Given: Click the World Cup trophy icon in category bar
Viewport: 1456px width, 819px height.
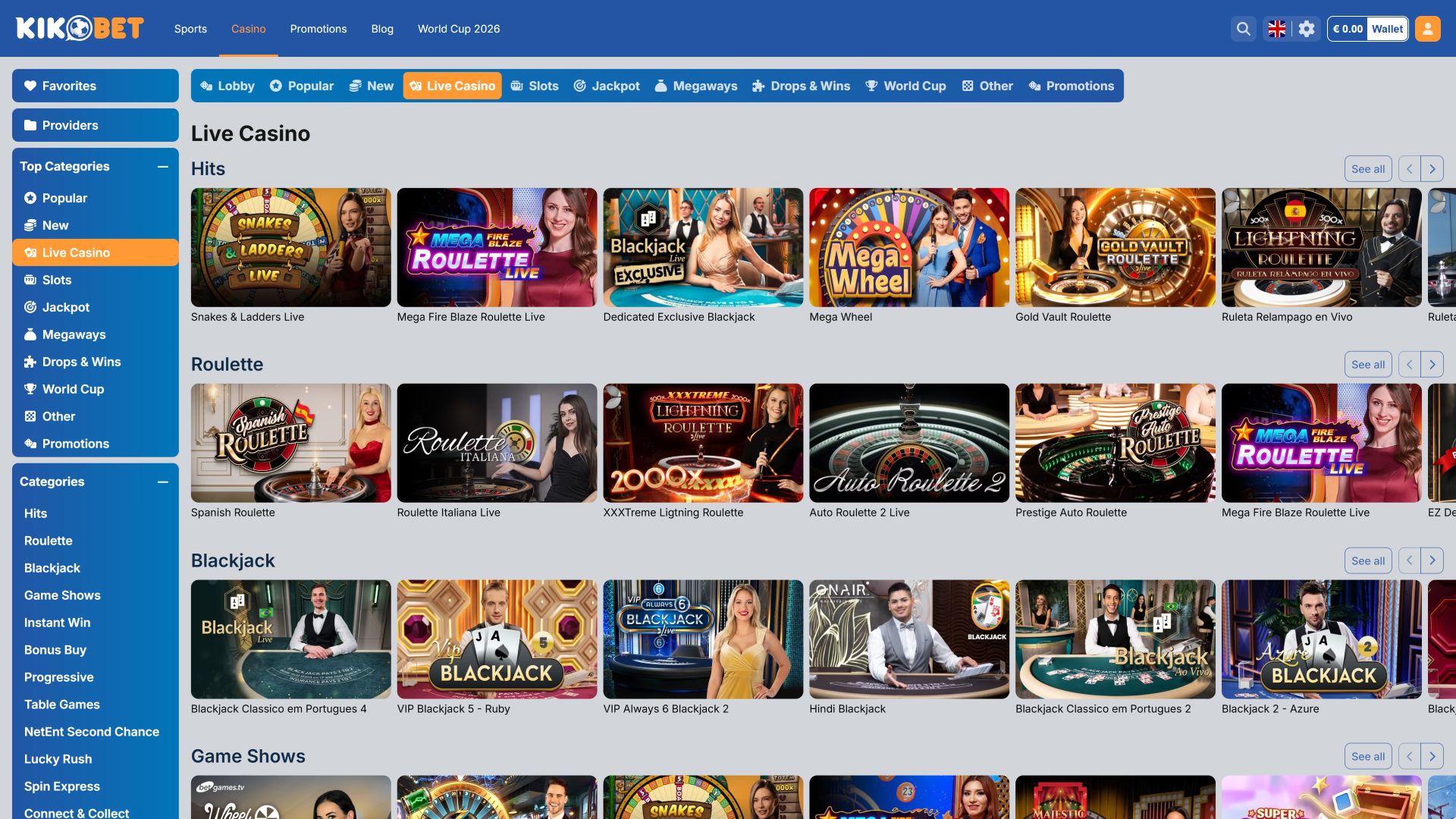Looking at the screenshot, I should 872,86.
